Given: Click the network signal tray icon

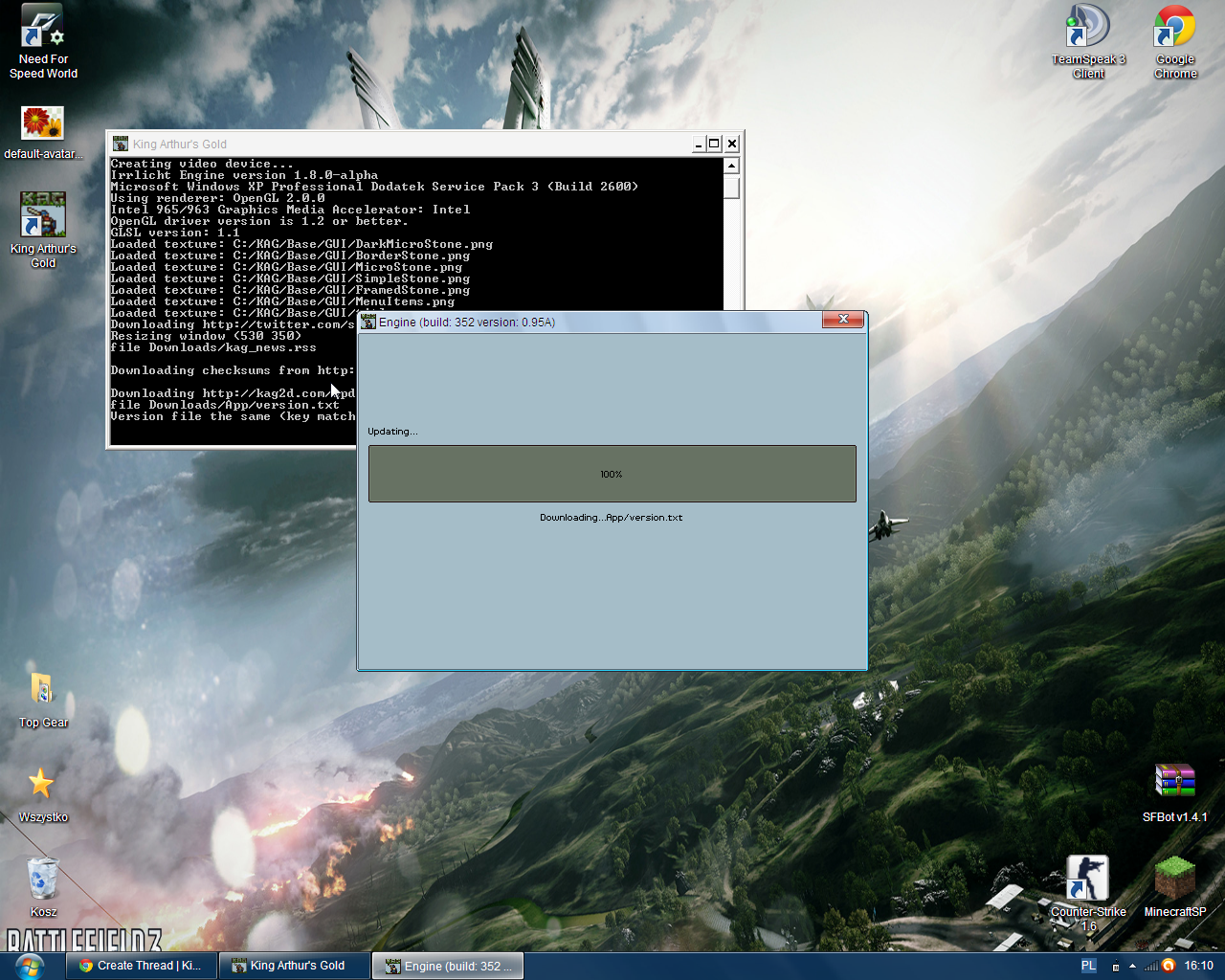Looking at the screenshot, I should pyautogui.click(x=1150, y=967).
